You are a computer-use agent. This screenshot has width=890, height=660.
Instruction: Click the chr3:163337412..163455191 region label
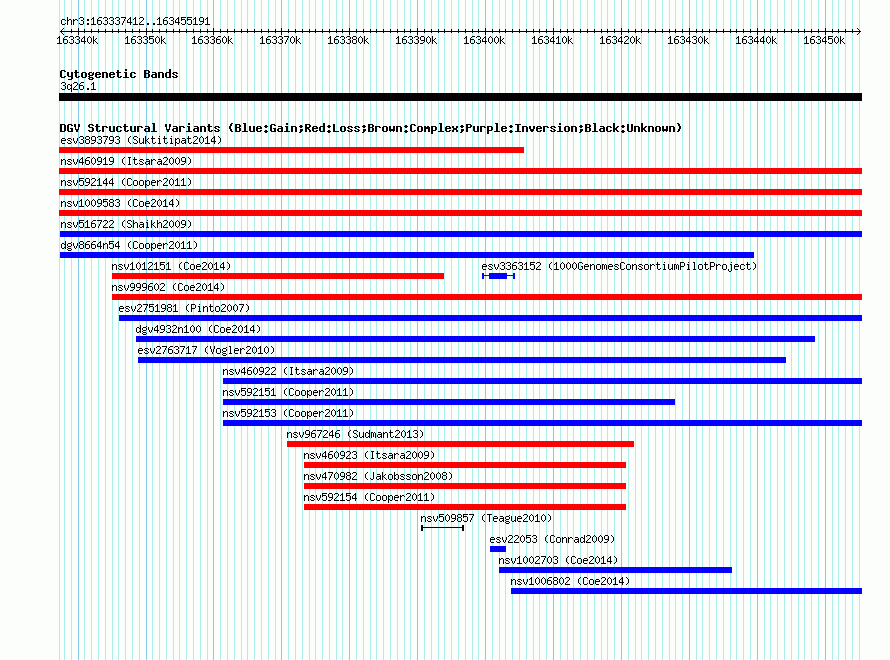pyautogui.click(x=135, y=21)
